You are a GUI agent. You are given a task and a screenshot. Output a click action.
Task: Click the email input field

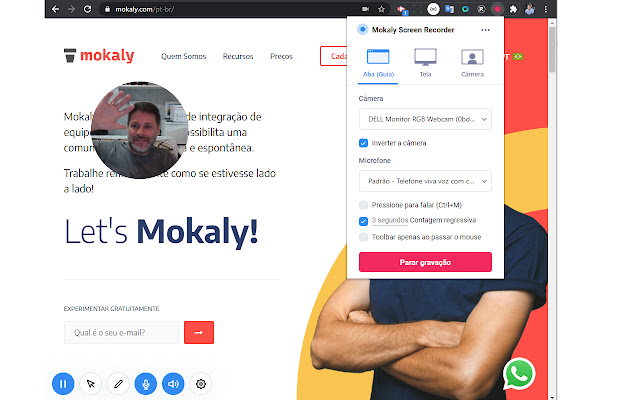pos(121,333)
